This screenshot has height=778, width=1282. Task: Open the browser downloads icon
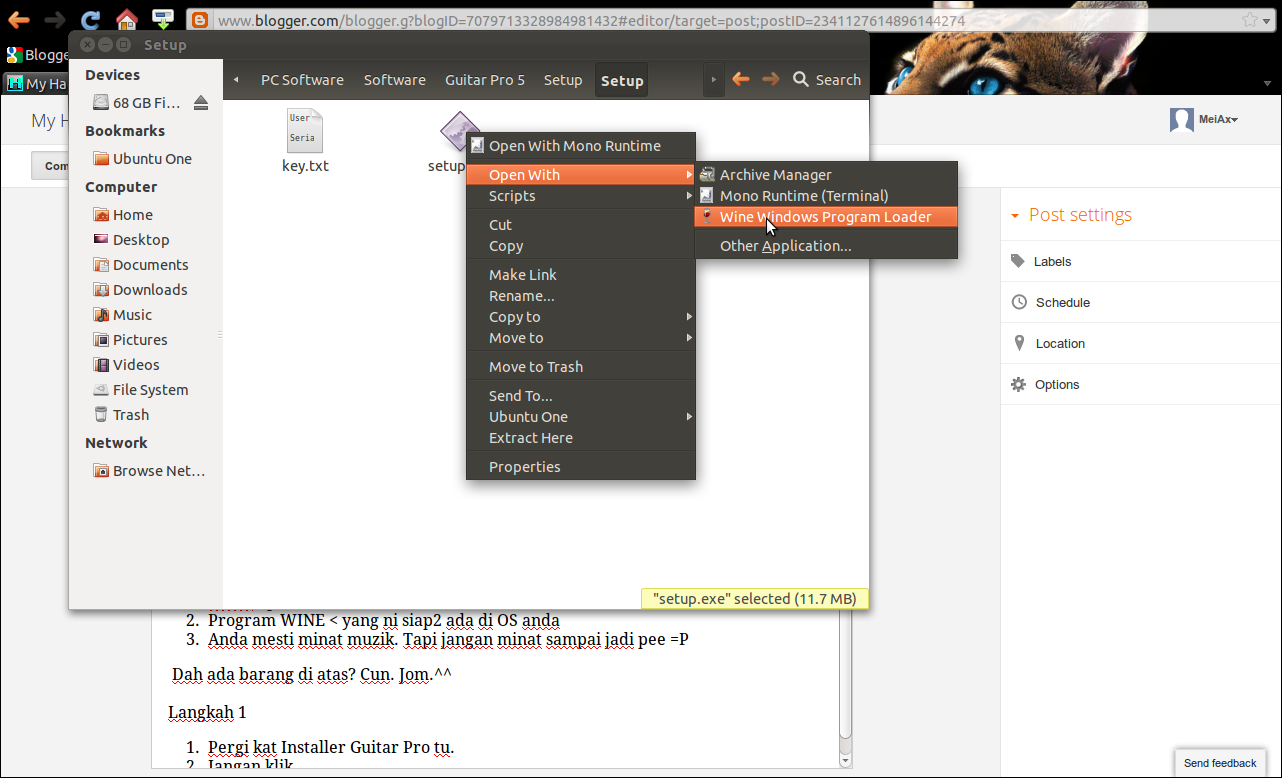click(x=164, y=19)
